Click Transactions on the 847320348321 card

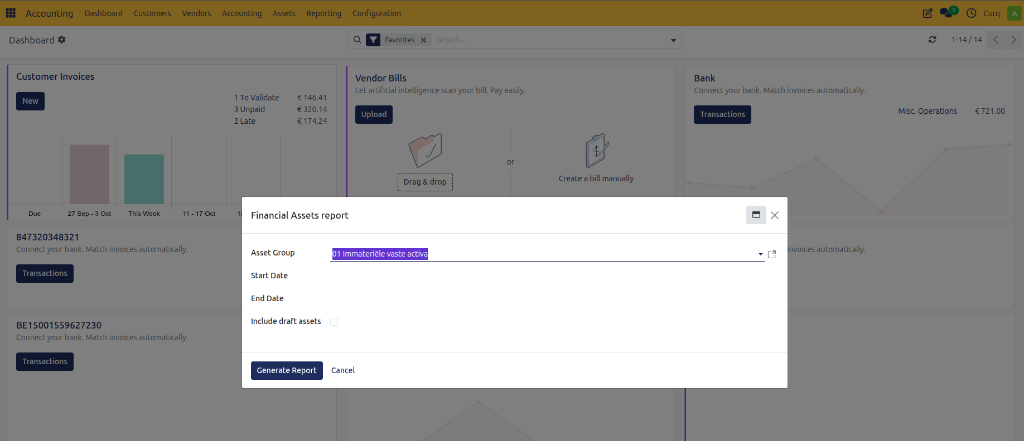[x=44, y=273]
